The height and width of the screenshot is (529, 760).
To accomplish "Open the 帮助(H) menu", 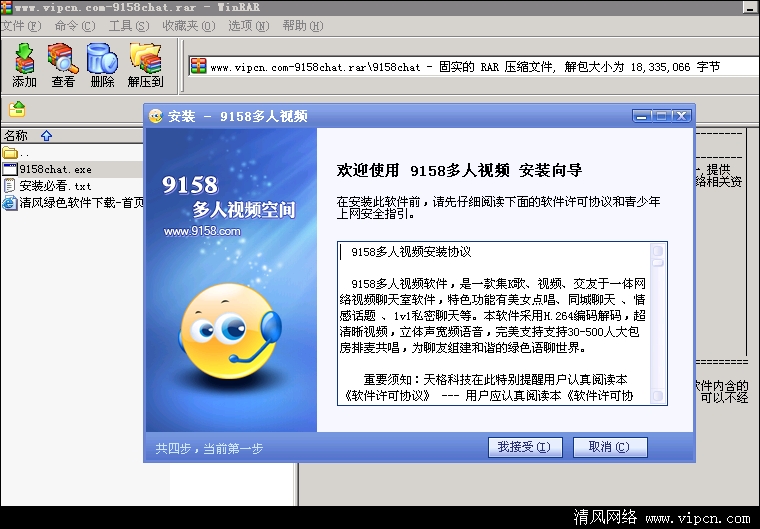I will click(302, 26).
